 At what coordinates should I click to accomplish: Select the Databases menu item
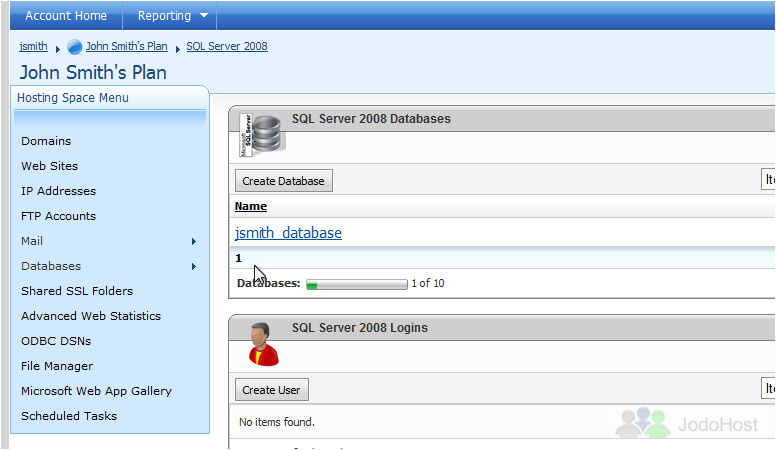tap(51, 266)
